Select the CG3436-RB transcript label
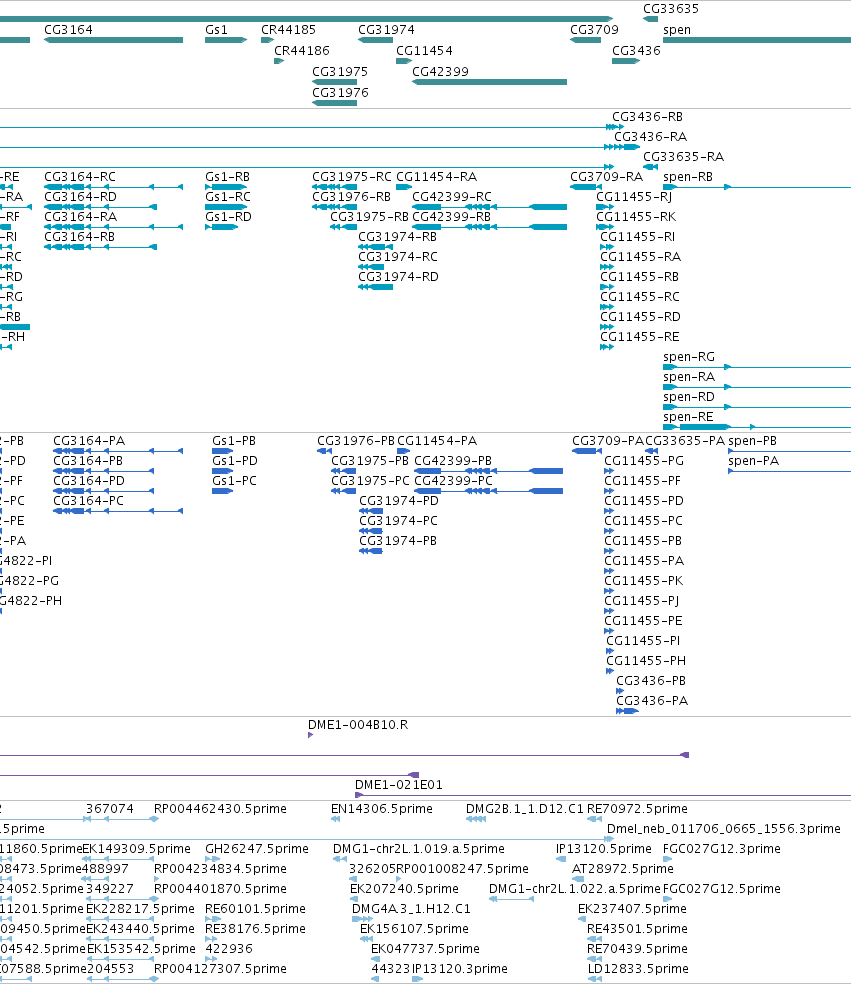Screen dimensions: 851x984 pos(648,117)
